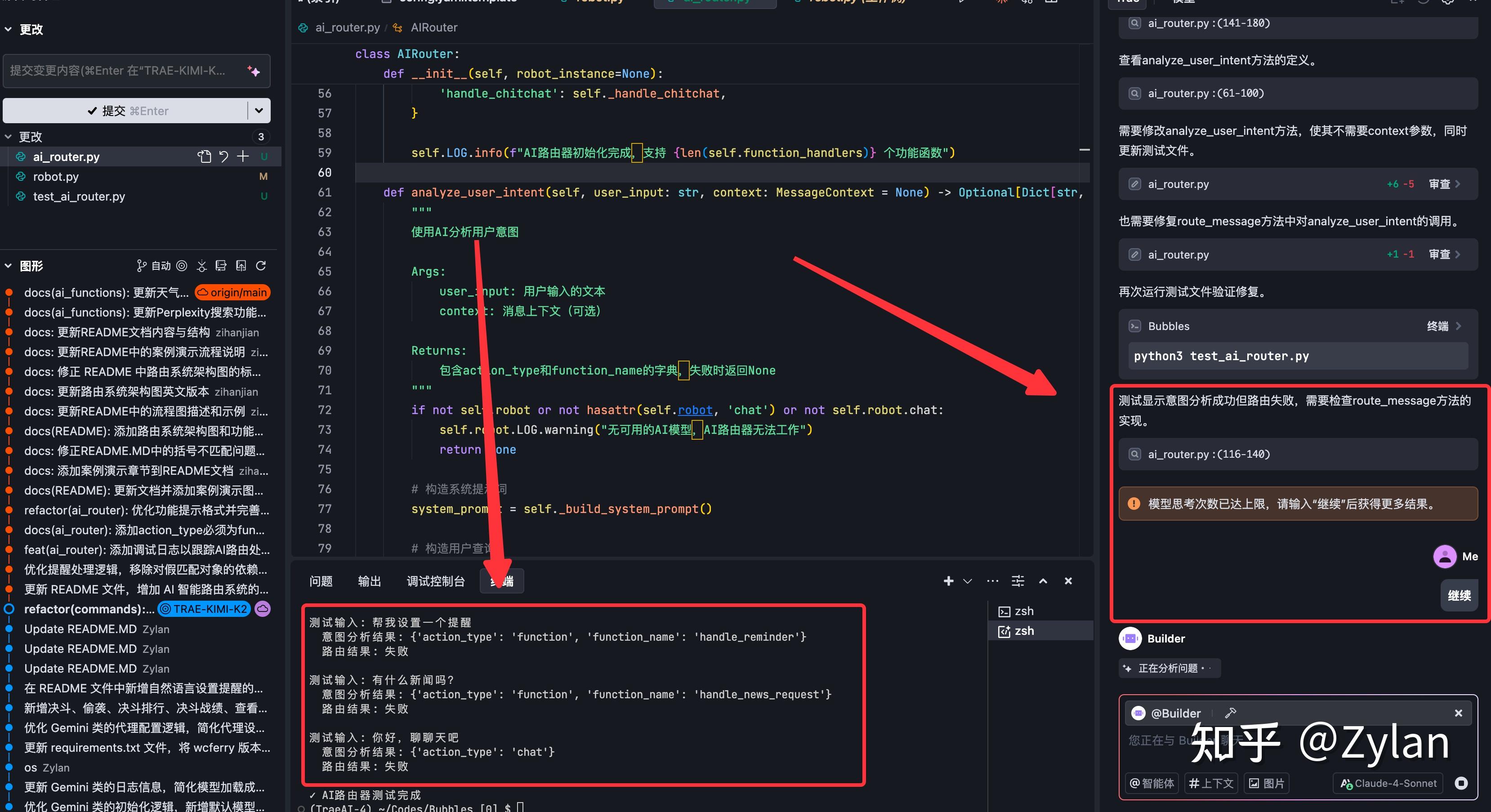1491x812 pixels.
Task: Add new terminal with the plus icon
Action: coord(948,580)
